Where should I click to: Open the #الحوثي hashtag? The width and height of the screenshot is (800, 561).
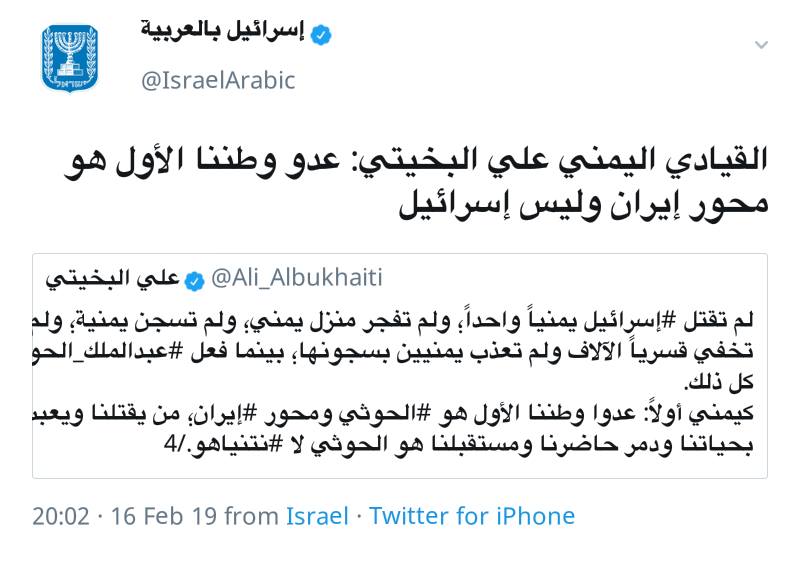388,414
